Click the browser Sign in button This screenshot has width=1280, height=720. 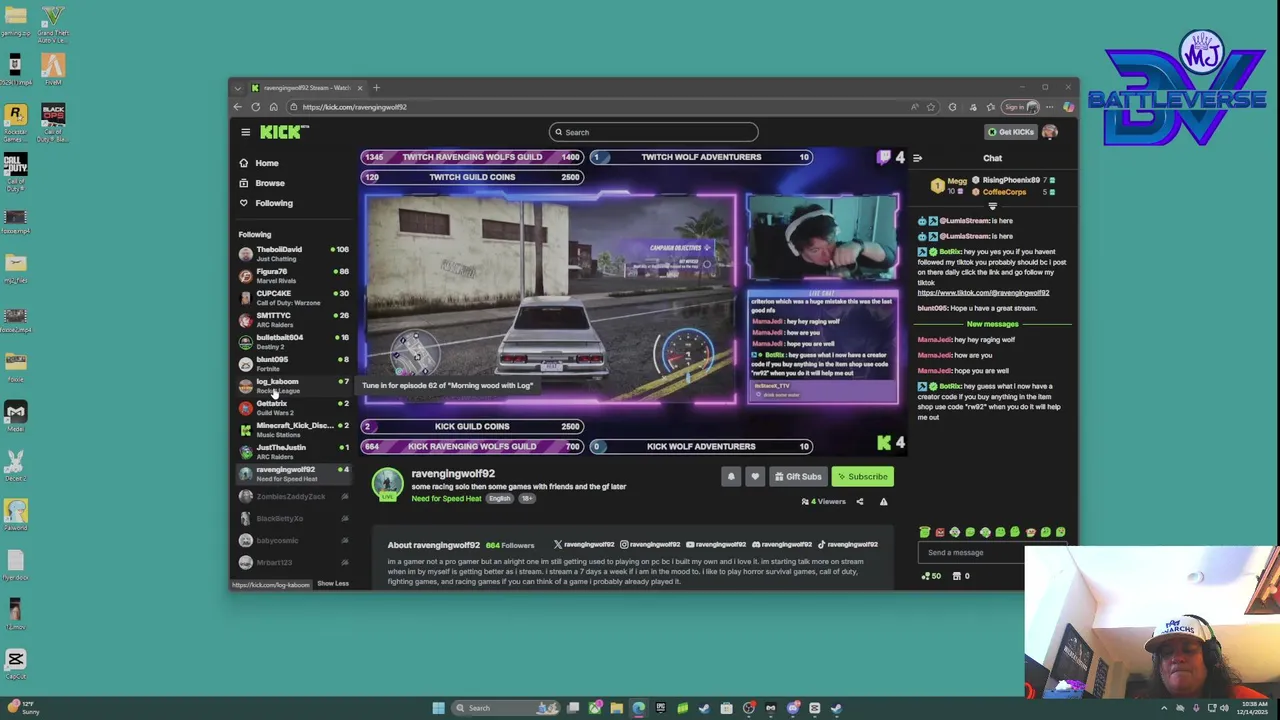(x=1021, y=107)
